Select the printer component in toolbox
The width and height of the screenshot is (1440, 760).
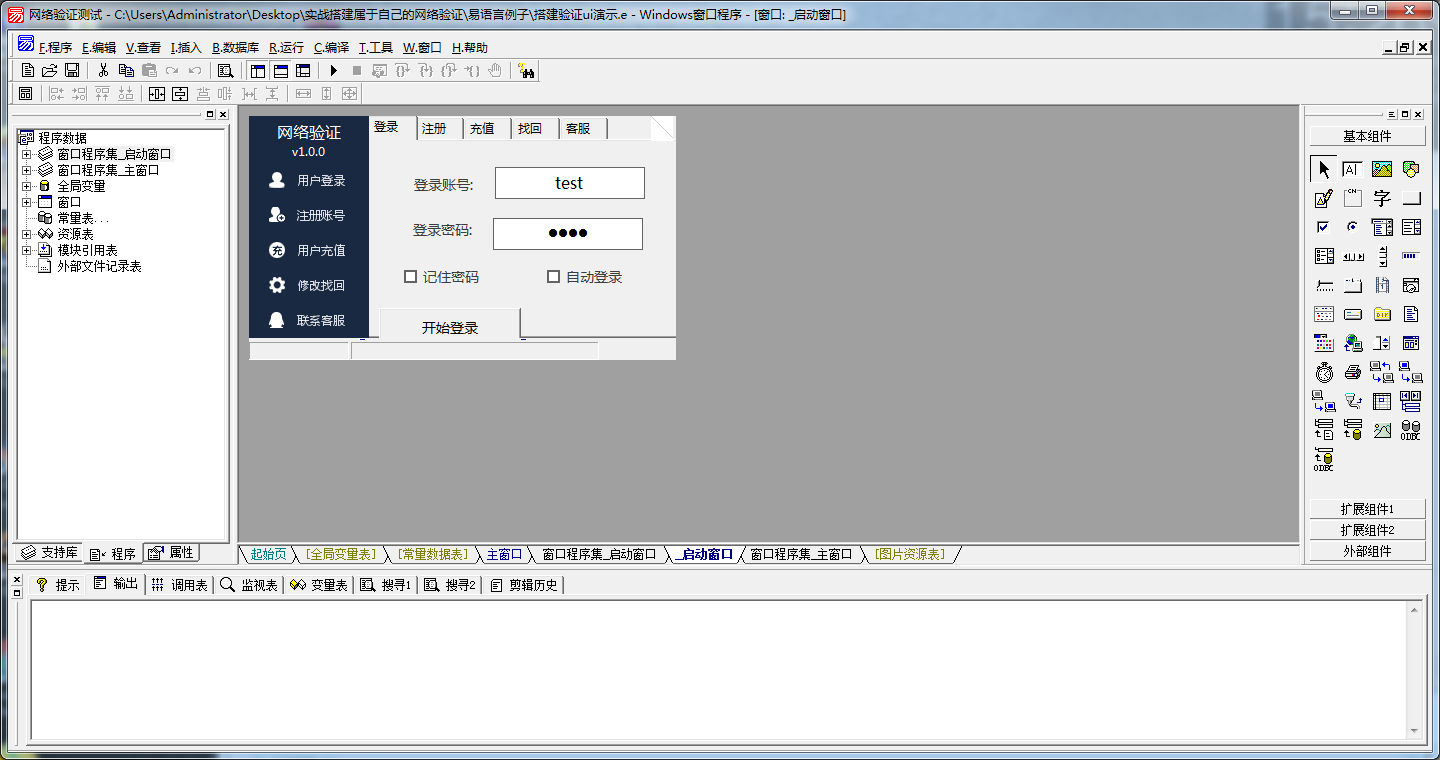tap(1353, 373)
